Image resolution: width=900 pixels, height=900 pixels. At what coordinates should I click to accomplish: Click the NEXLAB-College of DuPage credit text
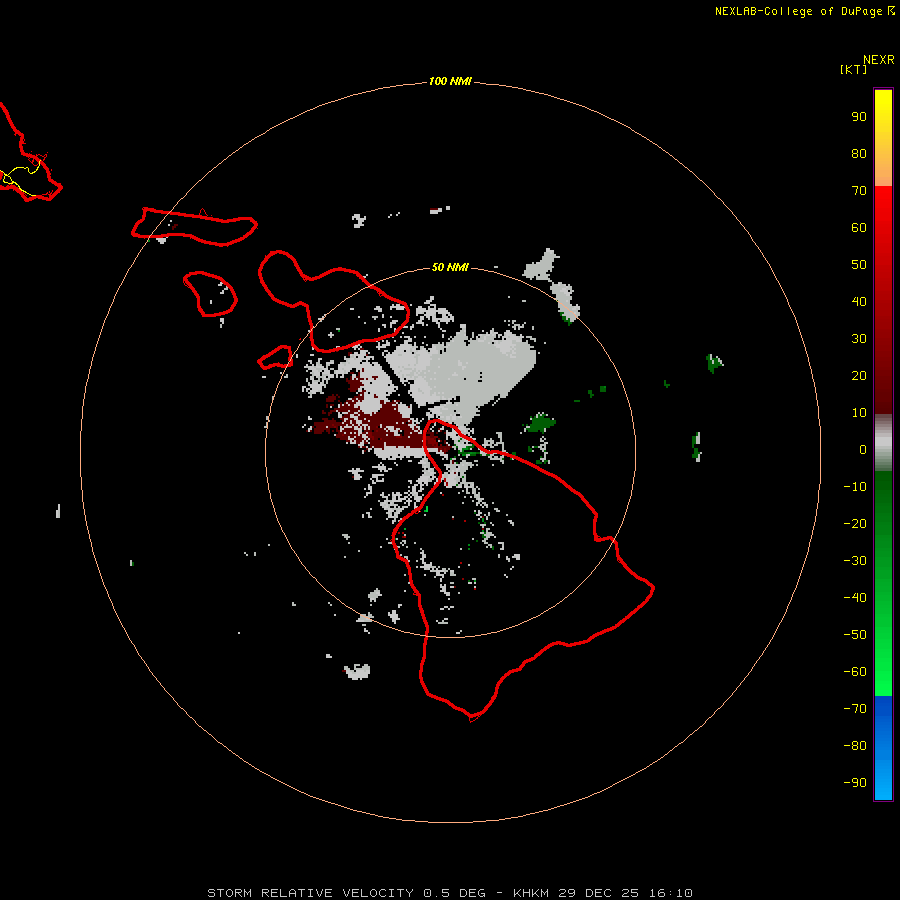798,11
